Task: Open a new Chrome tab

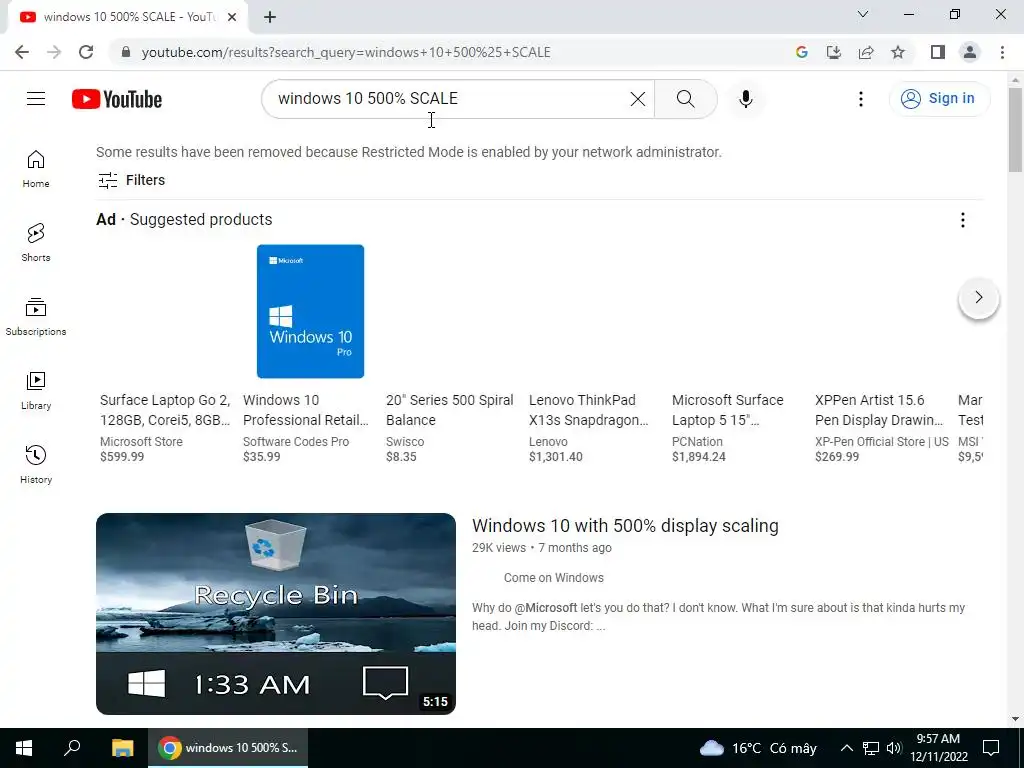Action: (270, 17)
